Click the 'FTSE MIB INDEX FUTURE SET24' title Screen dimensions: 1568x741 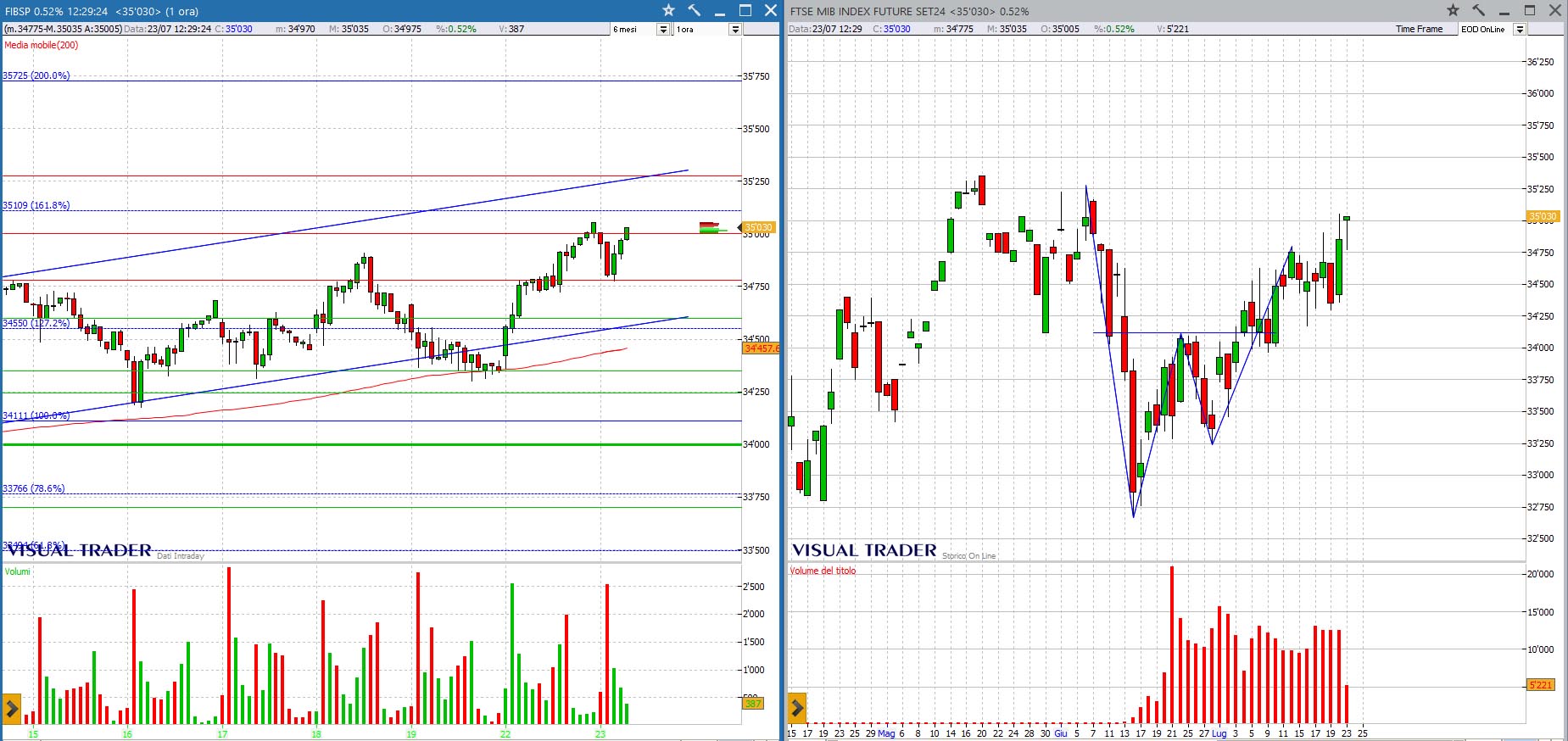pyautogui.click(x=868, y=11)
